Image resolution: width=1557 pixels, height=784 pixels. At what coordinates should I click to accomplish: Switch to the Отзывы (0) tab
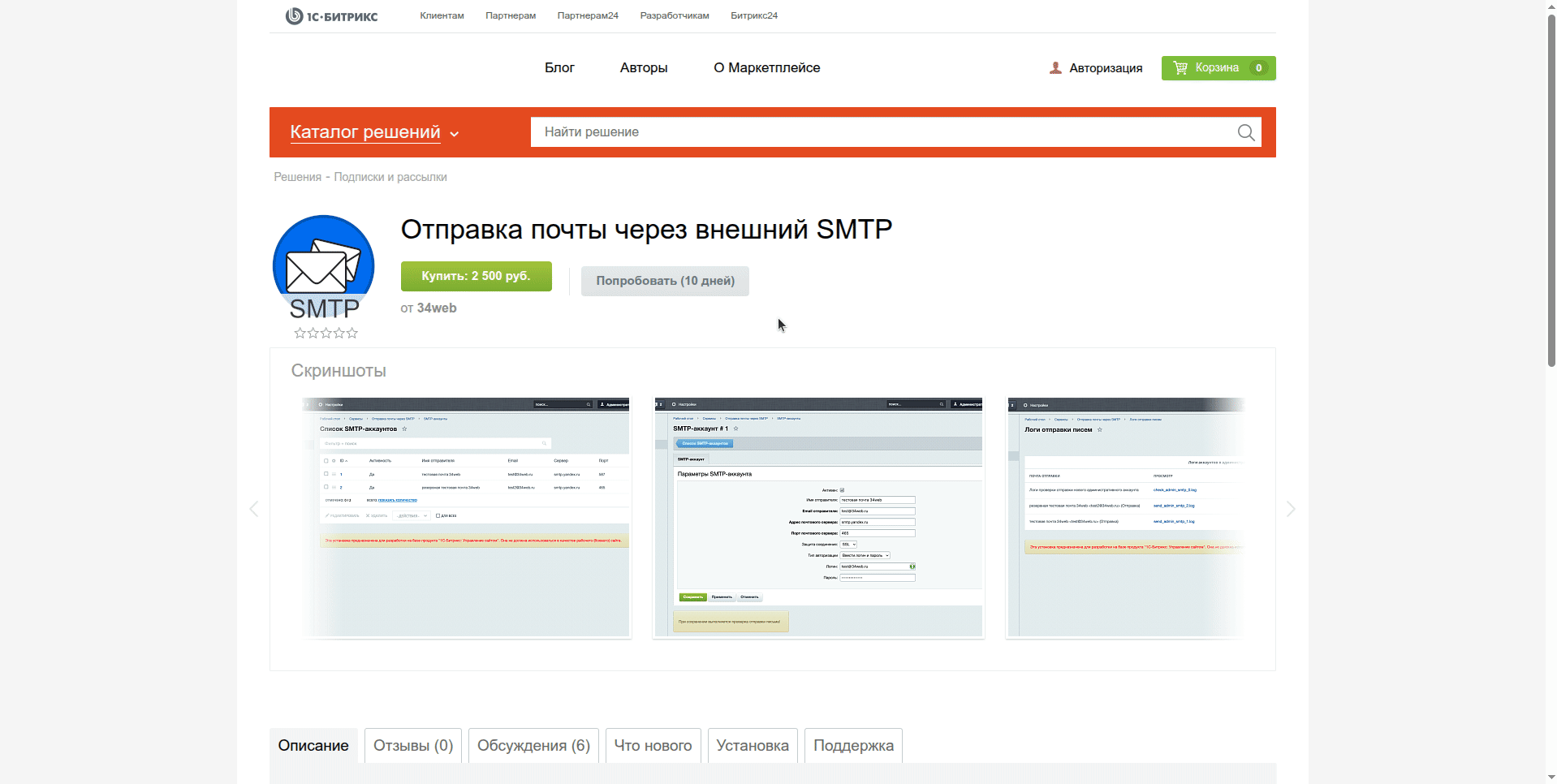(413, 745)
